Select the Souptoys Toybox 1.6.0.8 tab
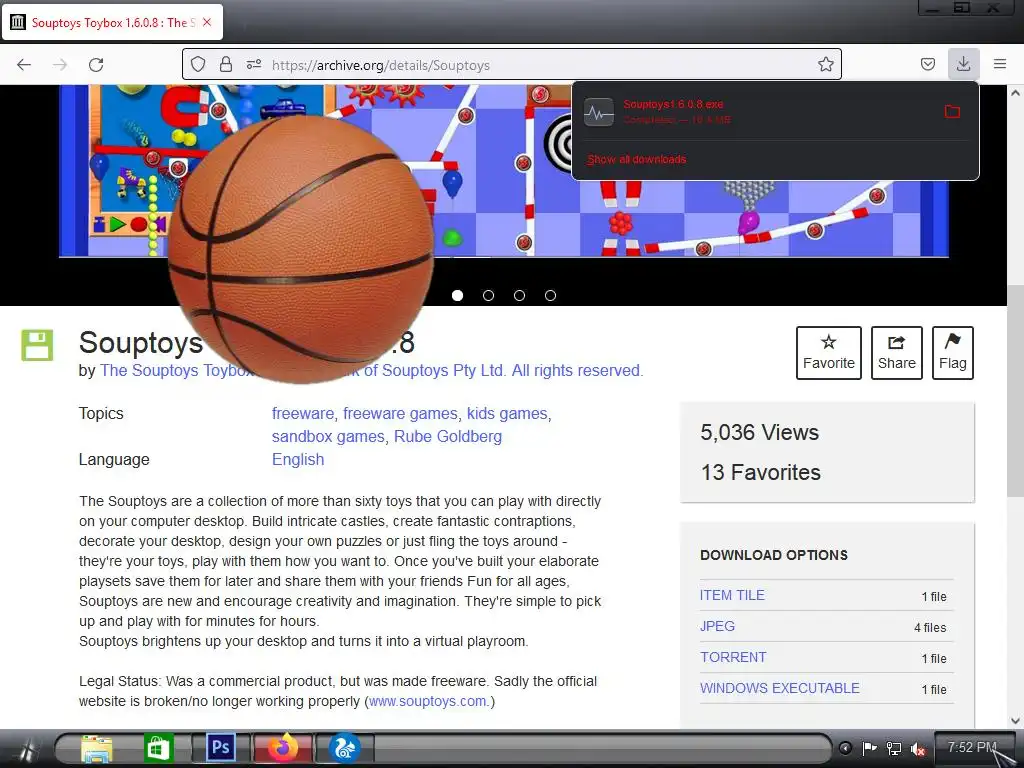Screen dimensions: 1024x768 (112, 22)
